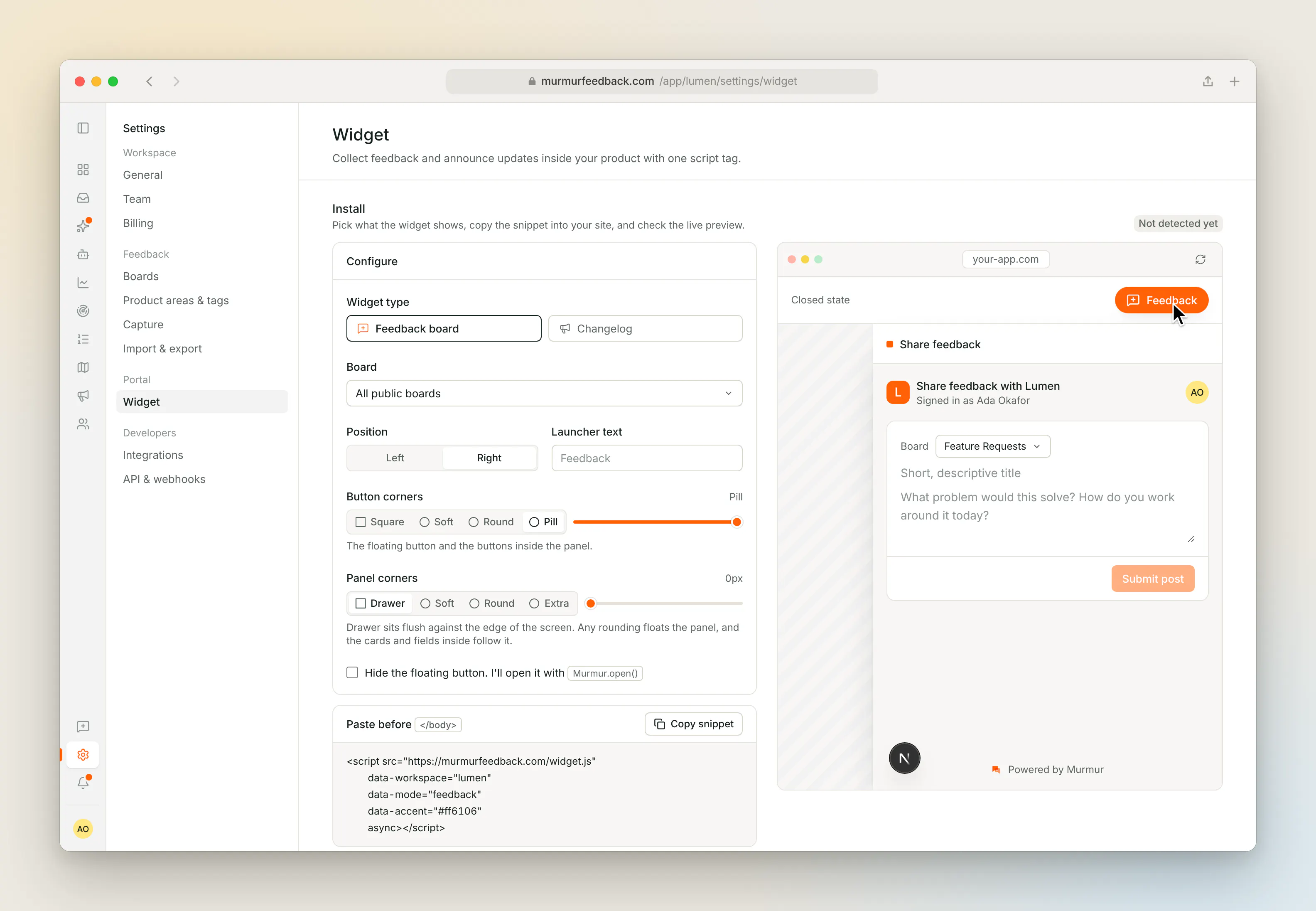Collapse the sidebar panel icon
The height and width of the screenshot is (911, 1316).
83,128
